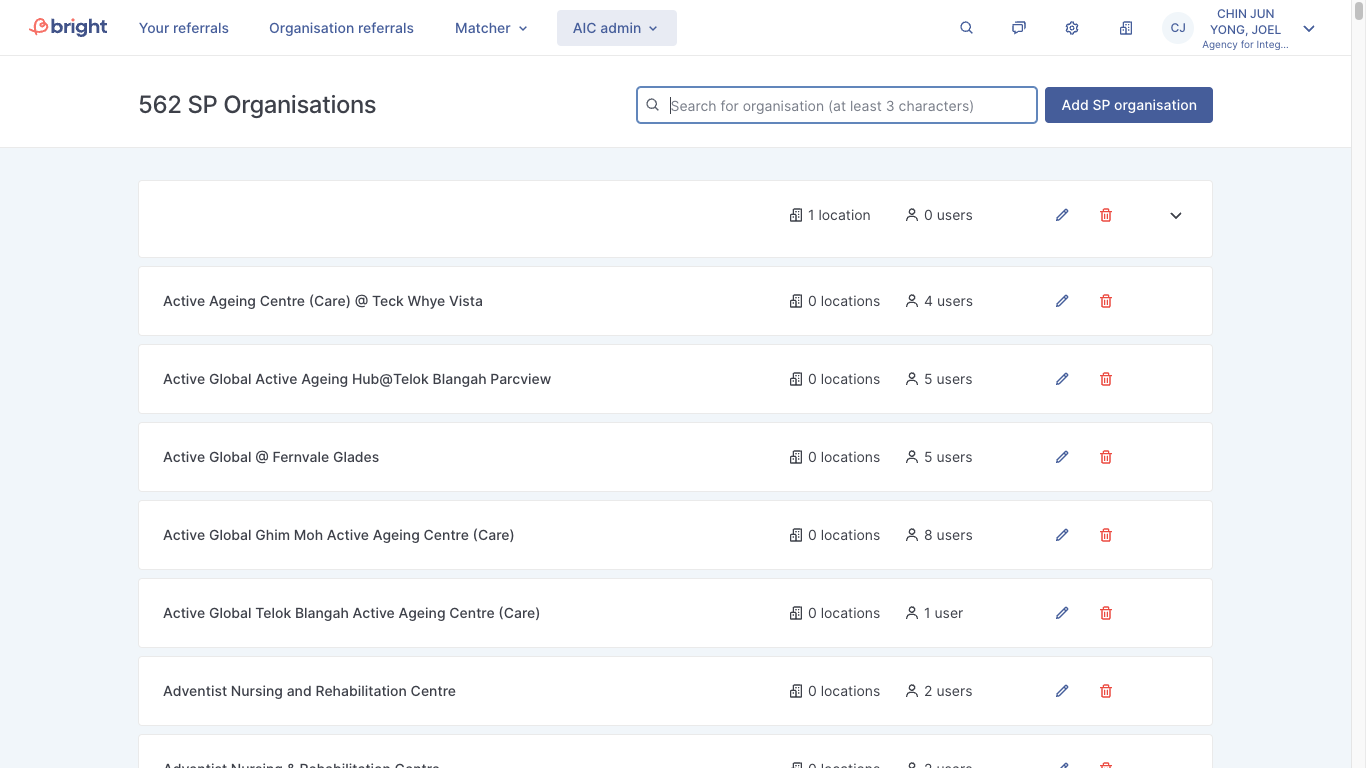Delete Active Ageing Centre (Care) @ Teck Whye Vista
The width and height of the screenshot is (1366, 768).
click(1106, 301)
